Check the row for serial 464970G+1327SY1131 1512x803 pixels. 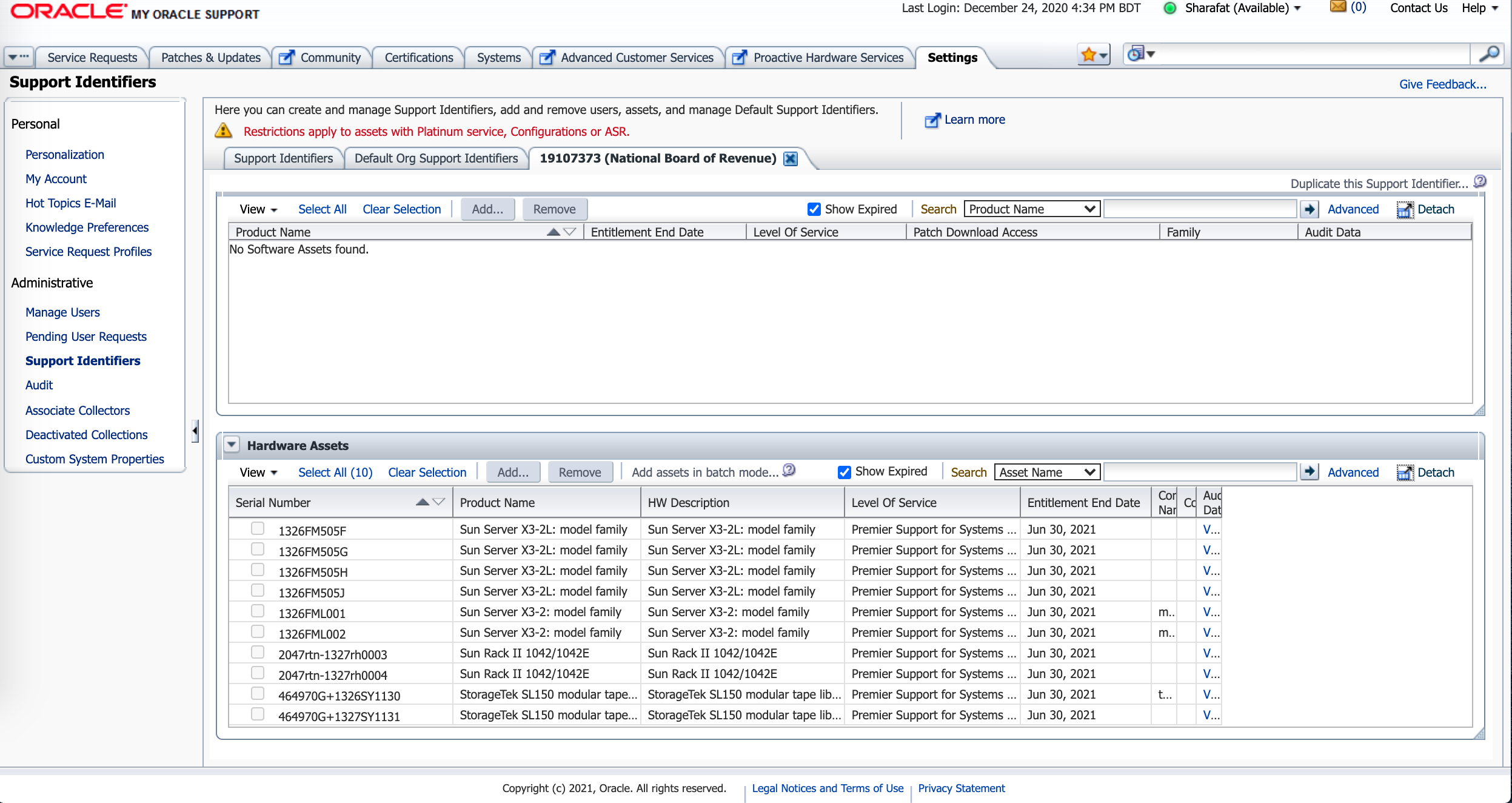coord(258,714)
